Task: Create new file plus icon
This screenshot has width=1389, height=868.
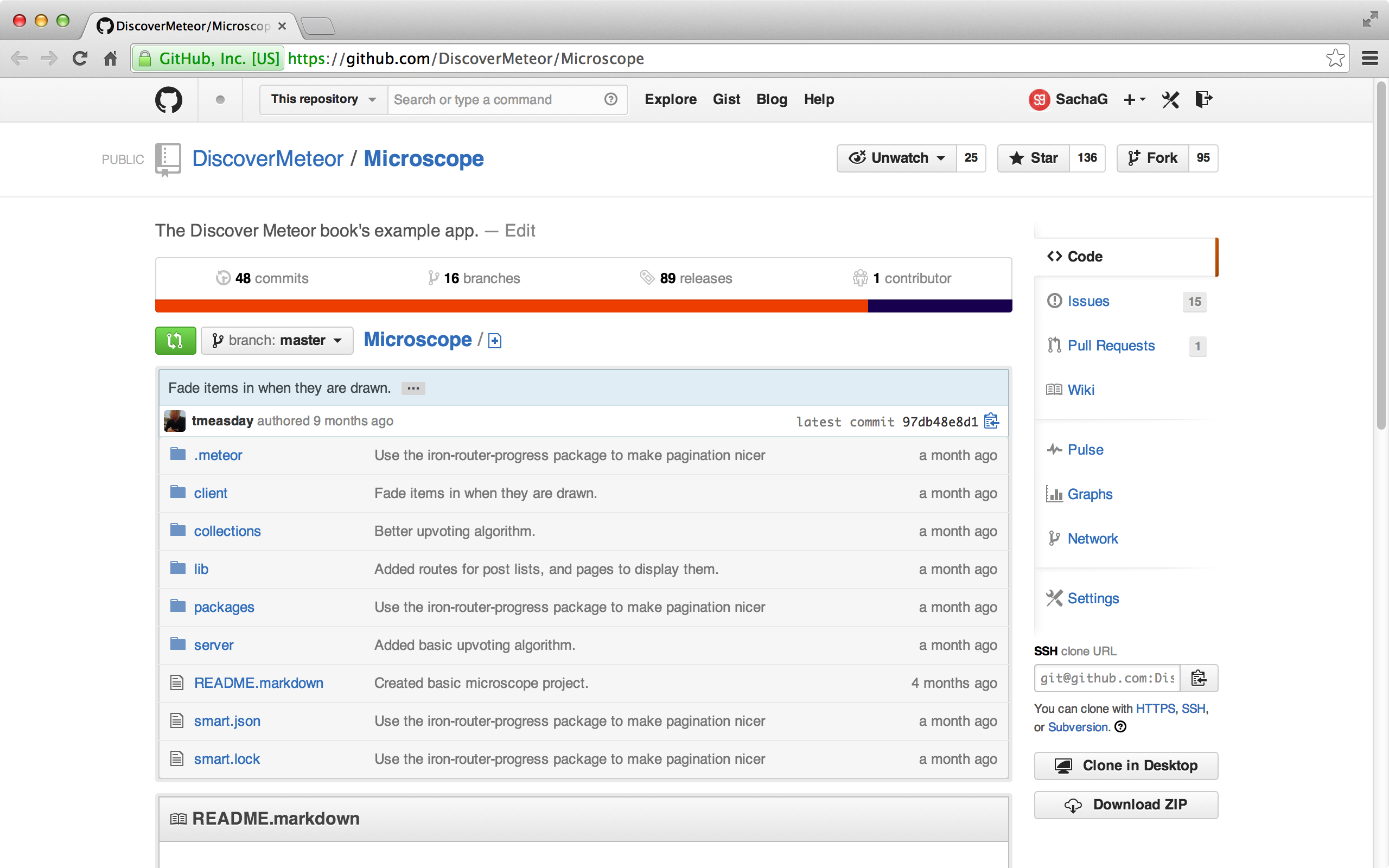Action: click(495, 341)
